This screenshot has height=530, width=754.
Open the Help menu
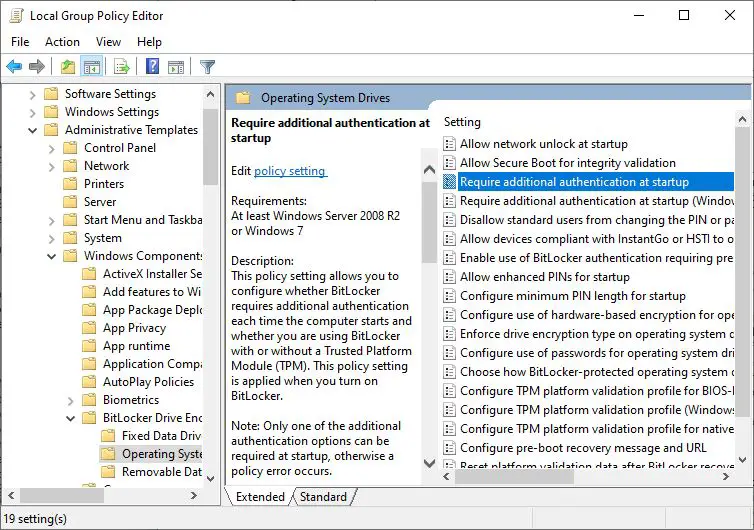[149, 42]
